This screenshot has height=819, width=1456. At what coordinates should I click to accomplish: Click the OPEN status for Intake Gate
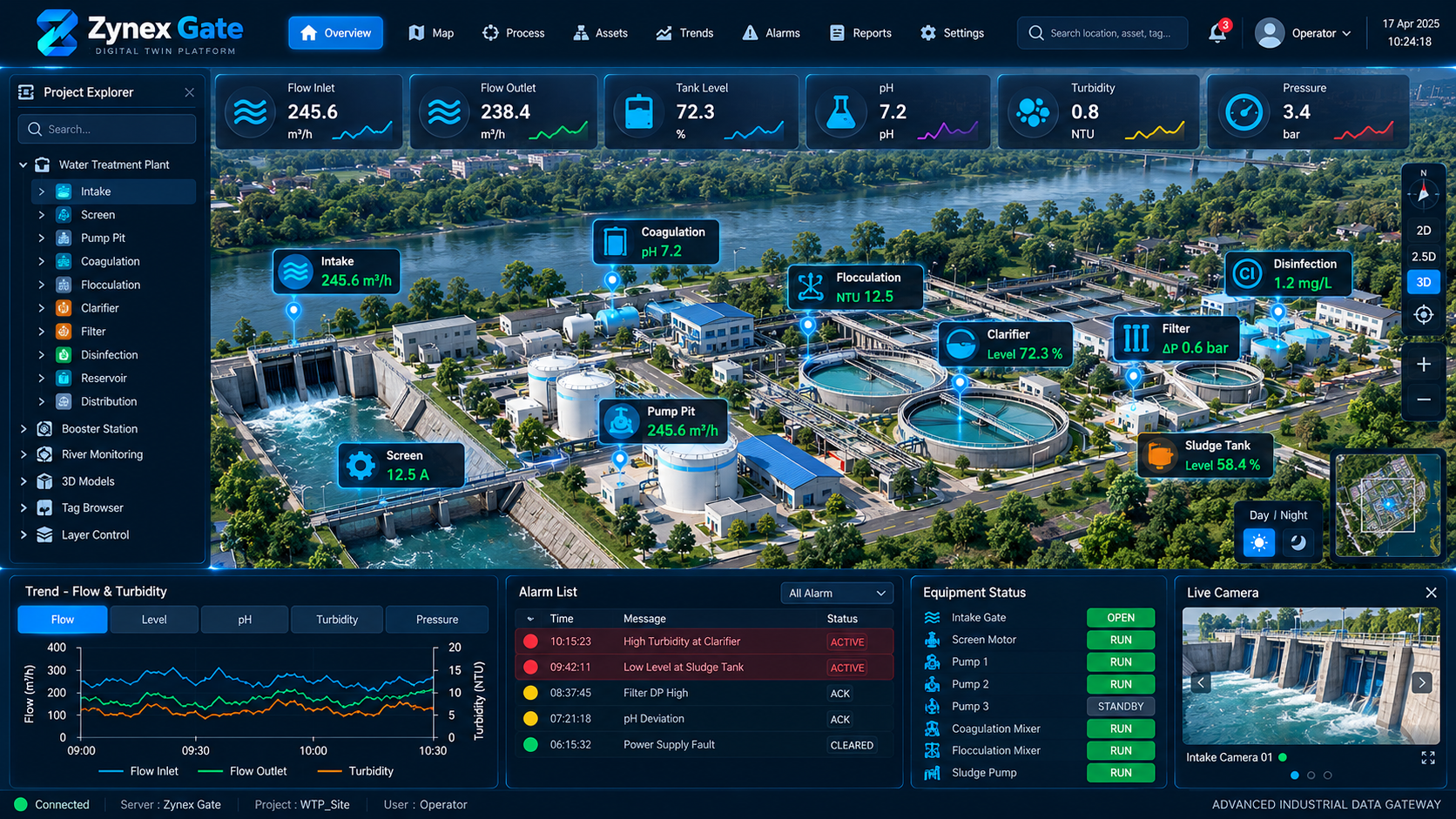tap(1121, 618)
